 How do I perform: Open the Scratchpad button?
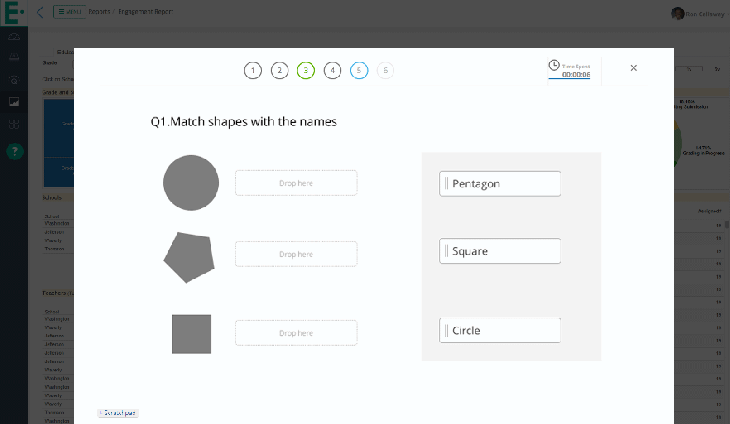click(118, 413)
